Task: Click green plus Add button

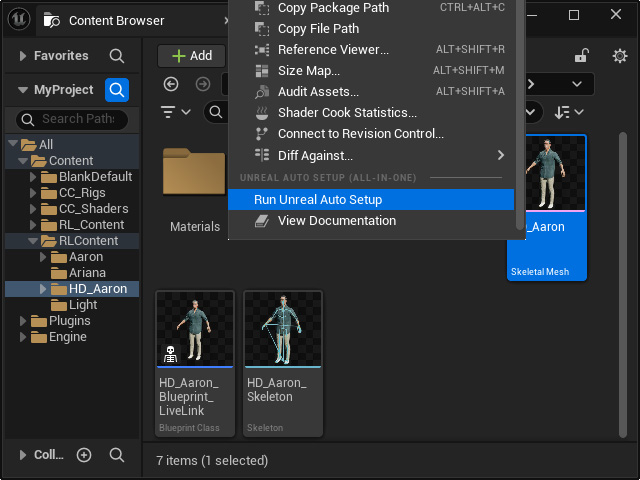Action: tap(191, 56)
